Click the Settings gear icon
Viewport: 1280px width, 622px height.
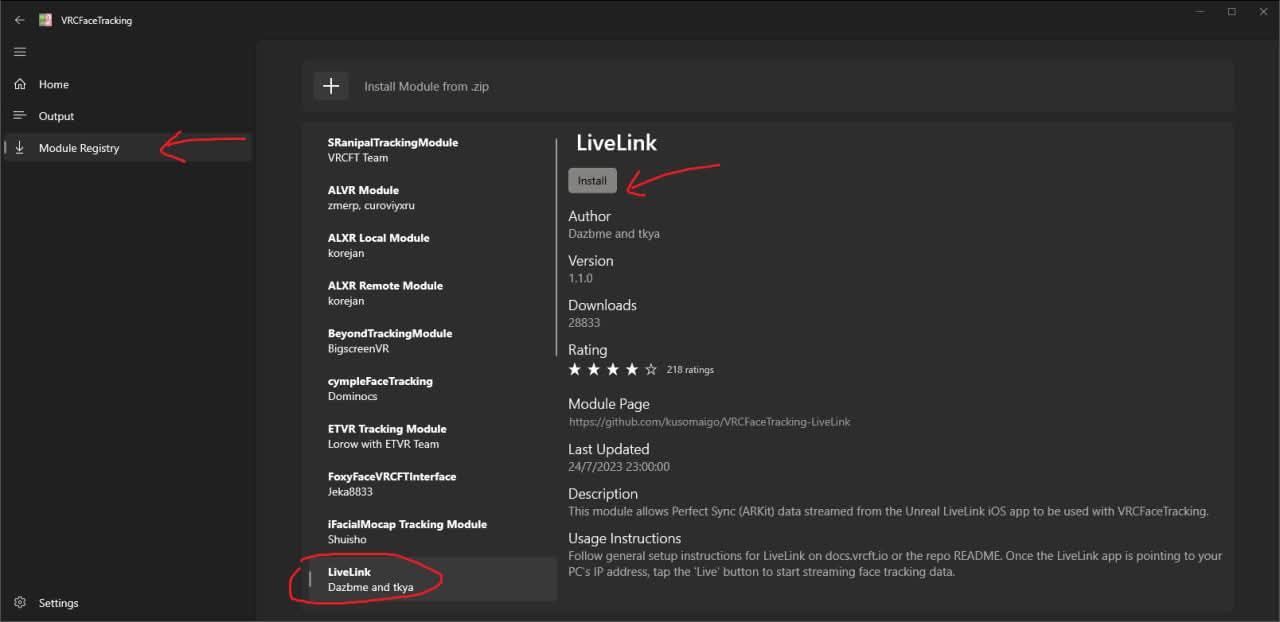click(20, 603)
